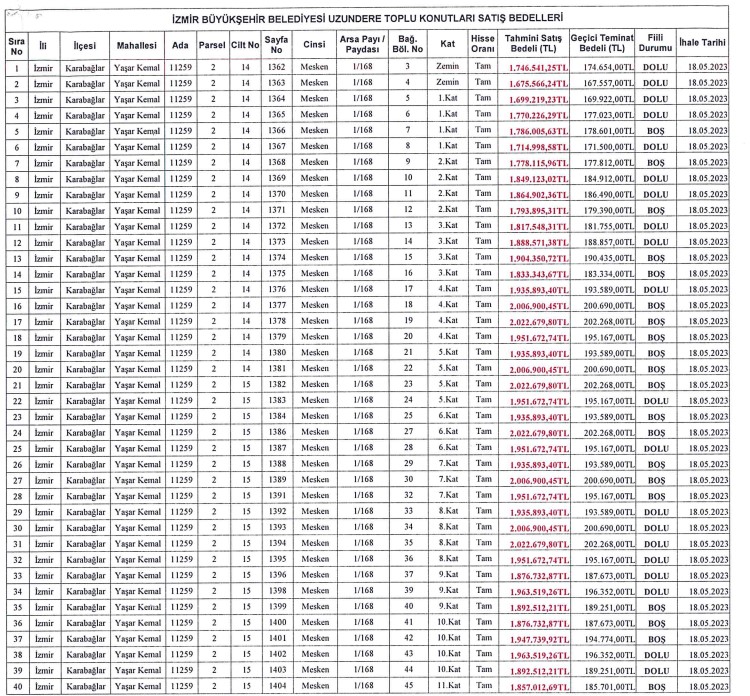Select the Sayfa No value 1400
Image resolution: width=750 pixels, height=696 pixels.
(278, 622)
